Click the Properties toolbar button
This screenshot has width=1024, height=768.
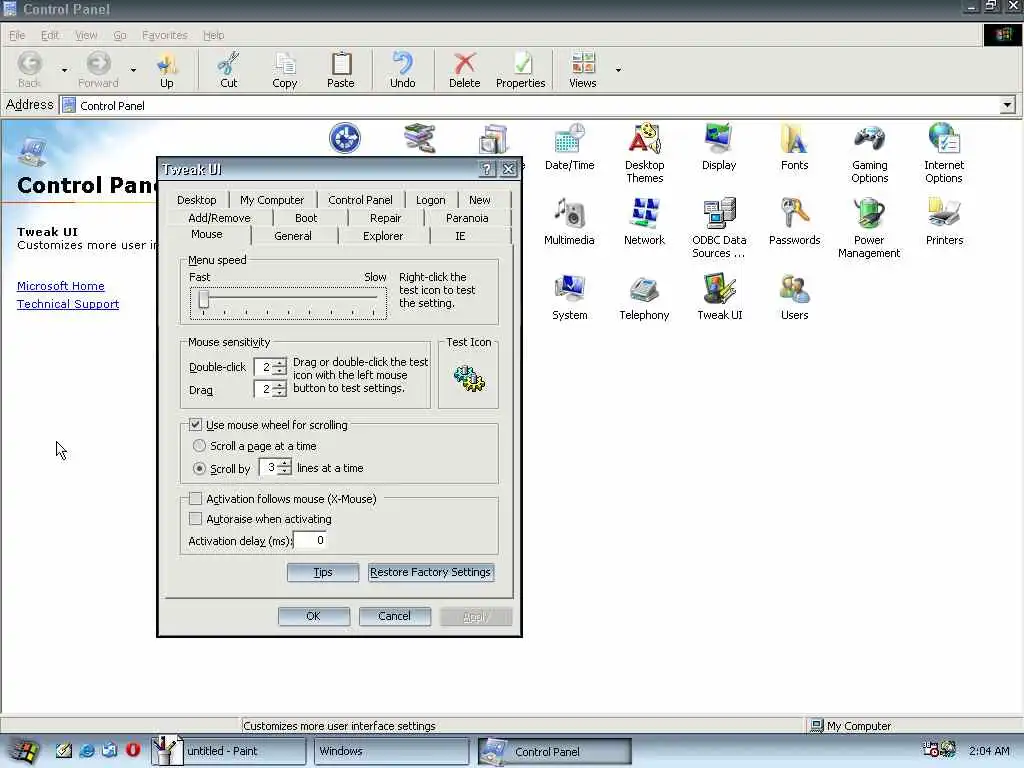[520, 70]
